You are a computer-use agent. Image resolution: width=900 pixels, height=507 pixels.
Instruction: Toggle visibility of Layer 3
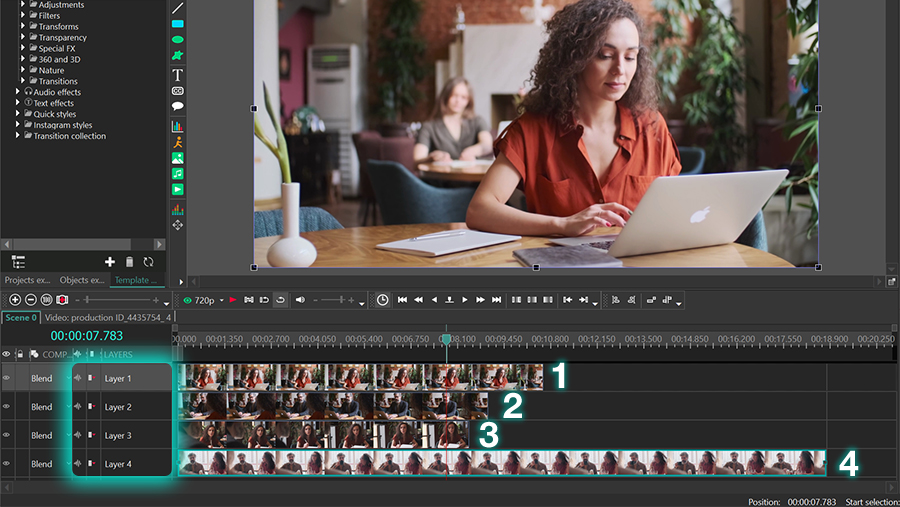[x=7, y=435]
